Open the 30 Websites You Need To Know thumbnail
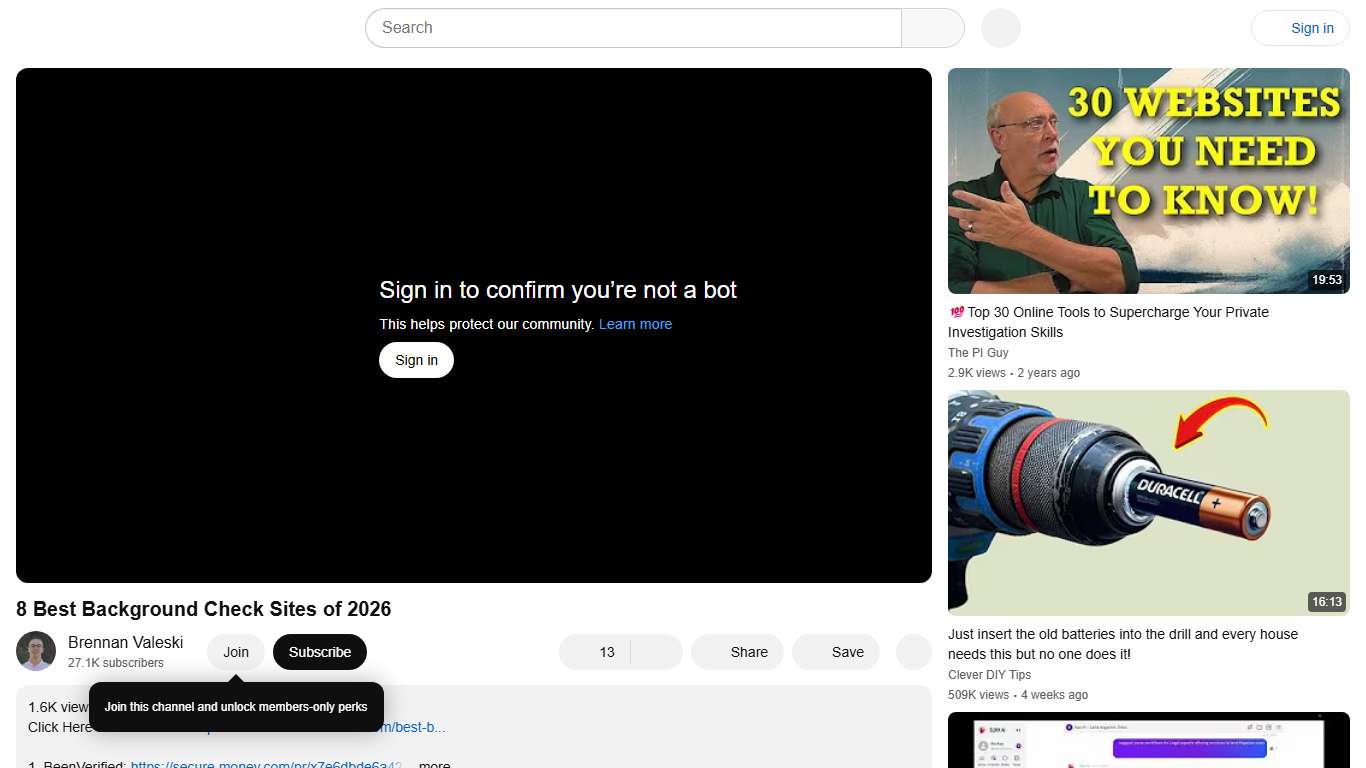 coord(1148,181)
